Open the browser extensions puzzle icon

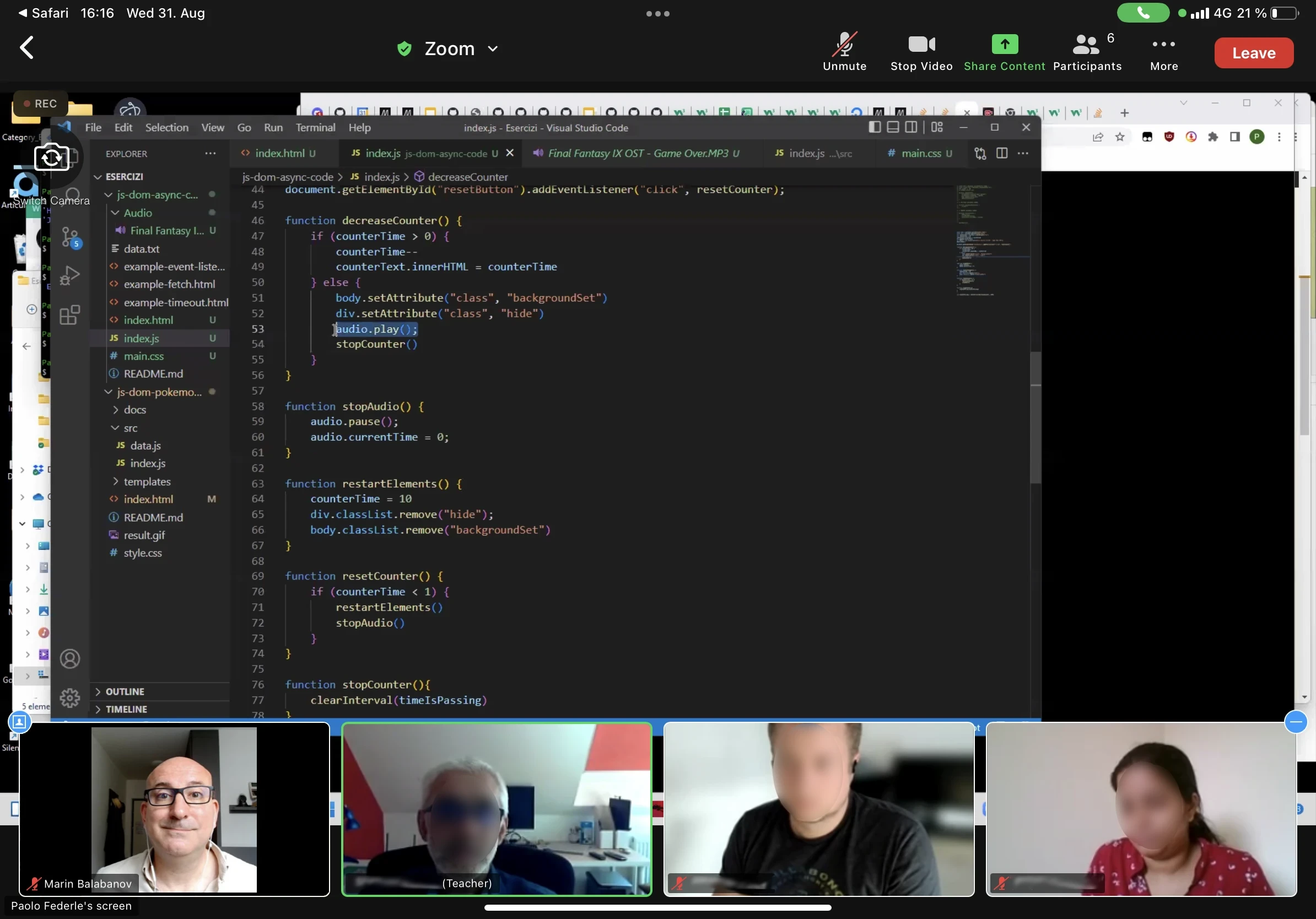[x=1213, y=138]
